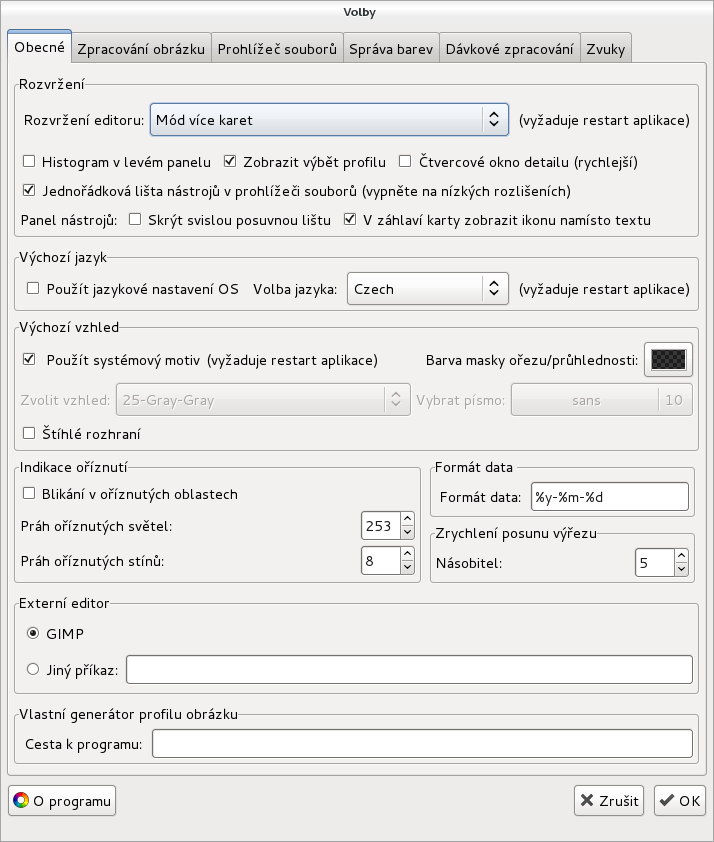Click the Práh oříznutých světel 253 field
This screenshot has height=842, width=714.
(x=381, y=526)
